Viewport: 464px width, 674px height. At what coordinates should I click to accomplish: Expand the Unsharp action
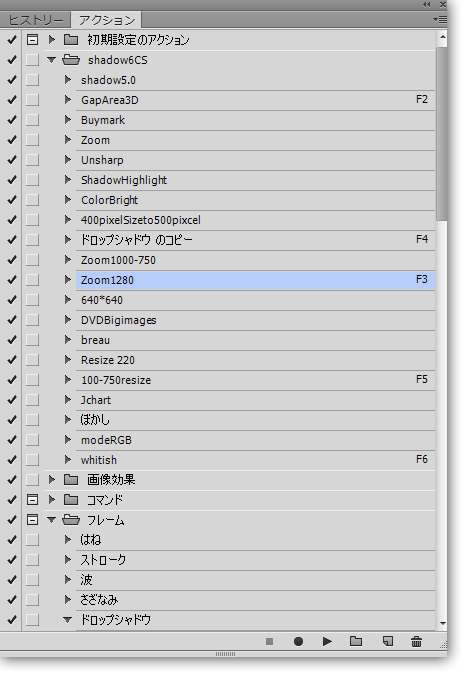(x=68, y=160)
